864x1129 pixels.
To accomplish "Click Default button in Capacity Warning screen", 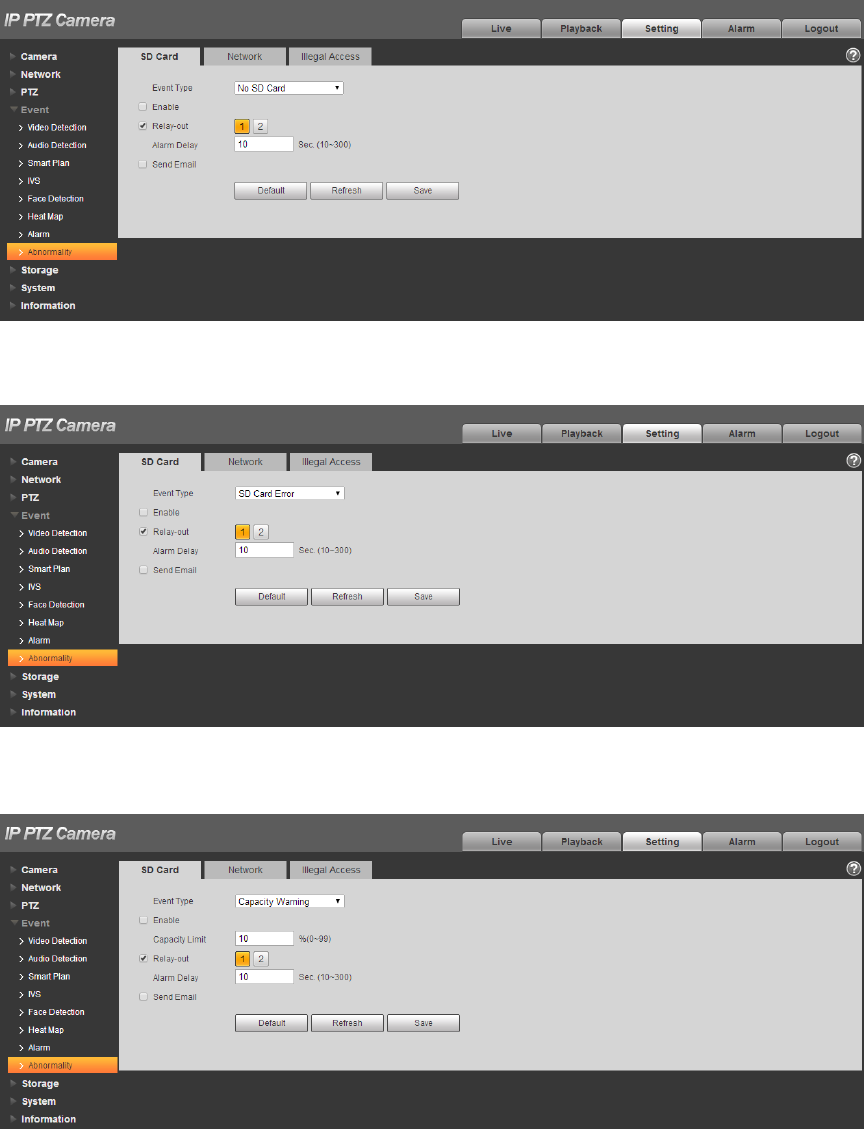I will tap(271, 1023).
